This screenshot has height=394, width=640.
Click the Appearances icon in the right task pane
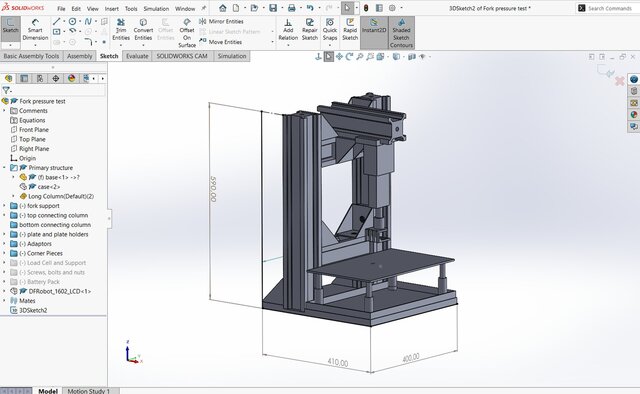[633, 115]
